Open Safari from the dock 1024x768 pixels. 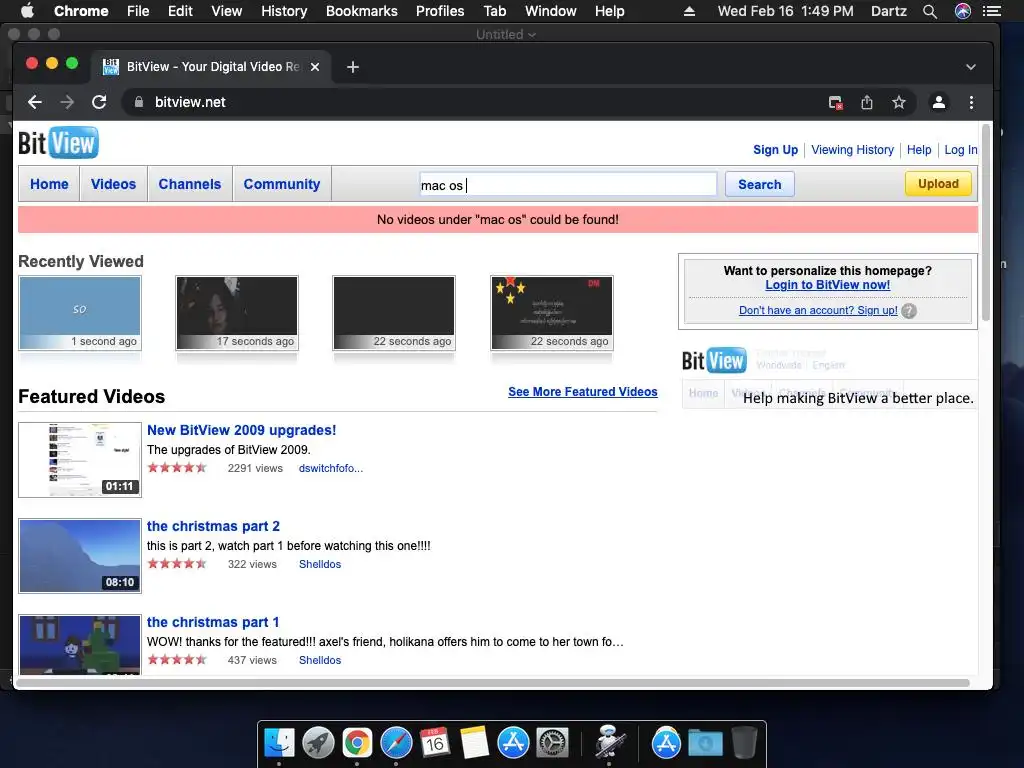(396, 743)
